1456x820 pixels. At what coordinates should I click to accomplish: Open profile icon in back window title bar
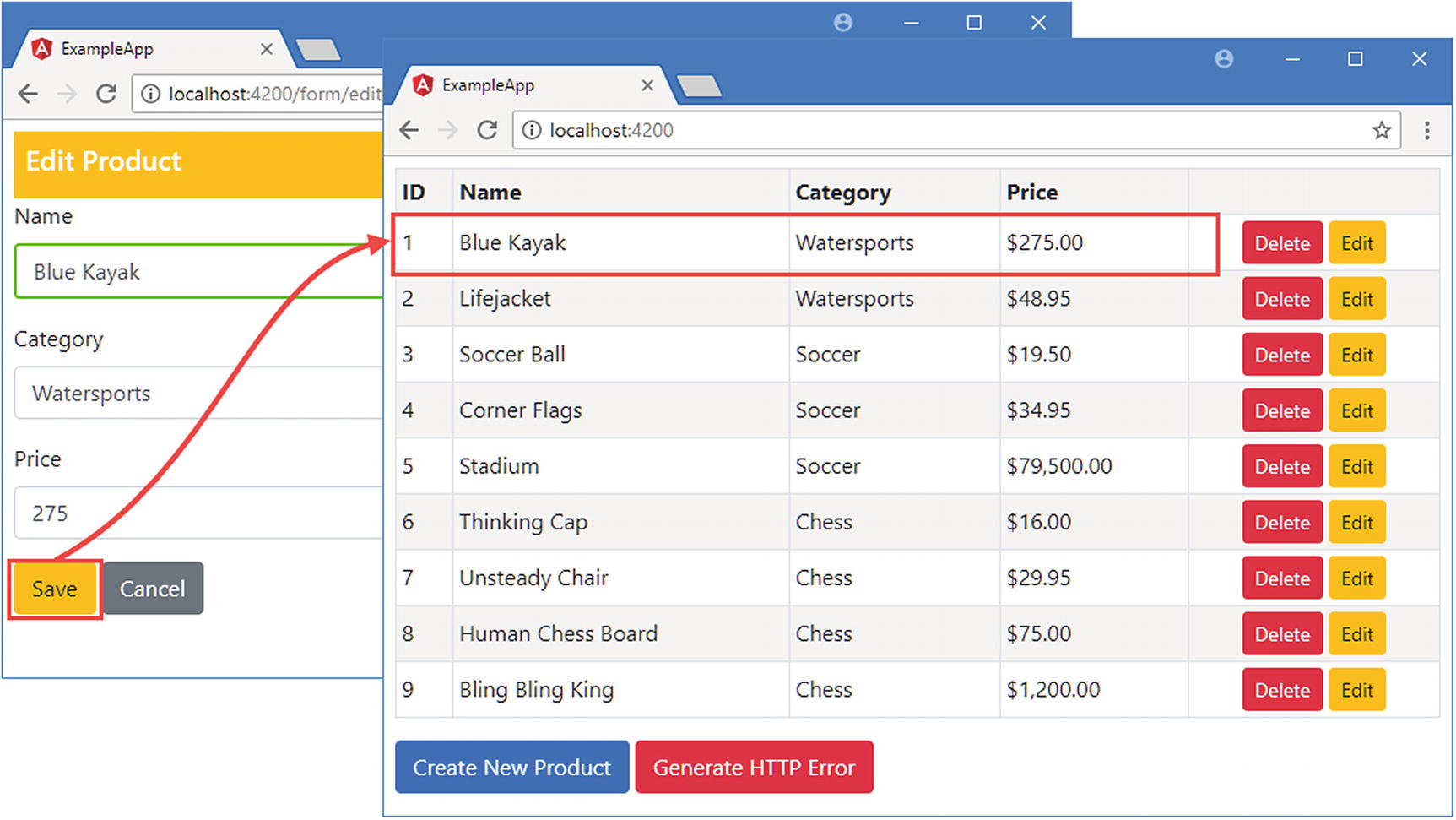(842, 23)
